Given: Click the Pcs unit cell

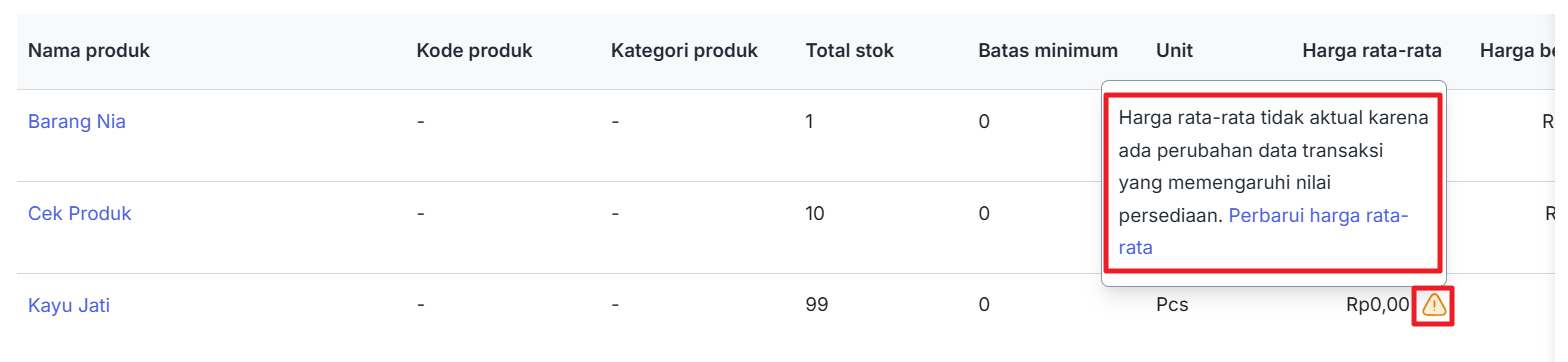Looking at the screenshot, I should [1172, 305].
